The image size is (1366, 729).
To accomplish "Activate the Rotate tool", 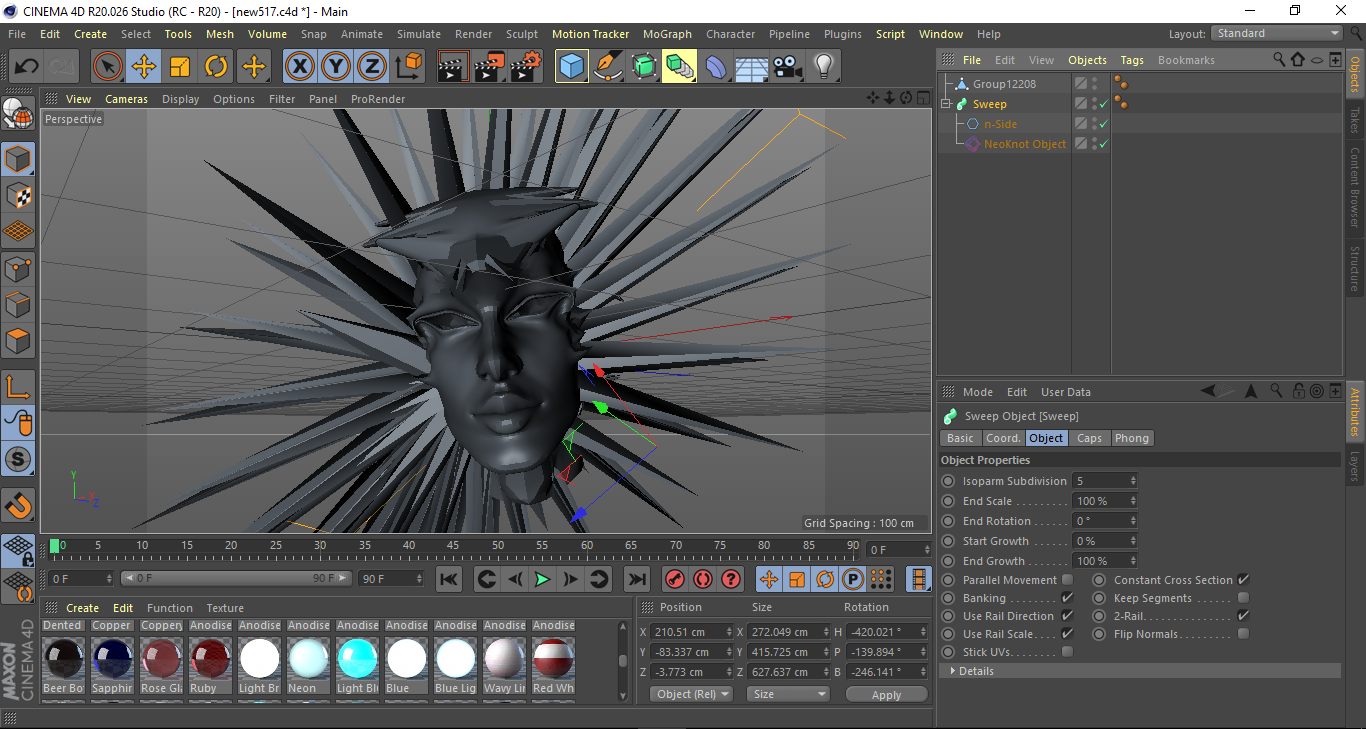I will [x=216, y=67].
